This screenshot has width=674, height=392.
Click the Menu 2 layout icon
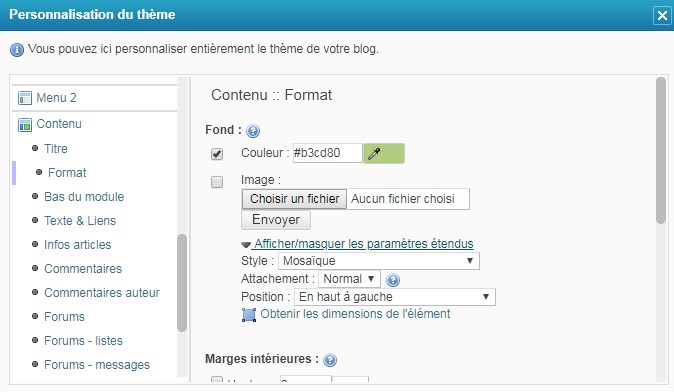25,98
